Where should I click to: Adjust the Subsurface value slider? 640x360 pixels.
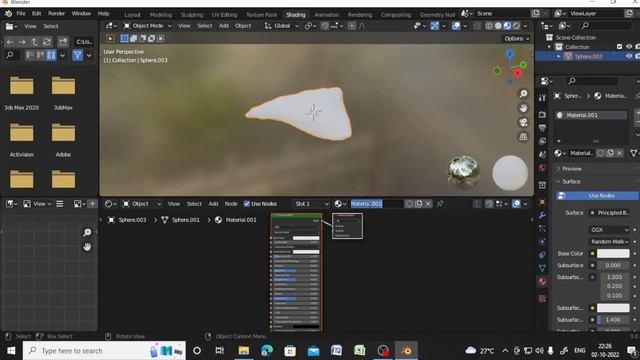tap(613, 265)
